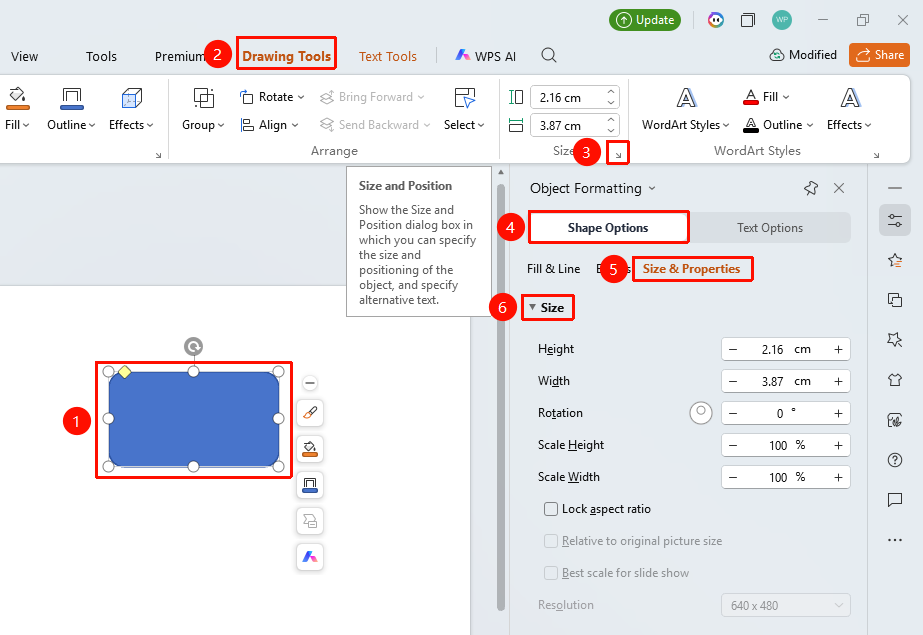The width and height of the screenshot is (923, 635).
Task: Open the shape Effects 3D cube icon
Action: pyautogui.click(x=131, y=98)
